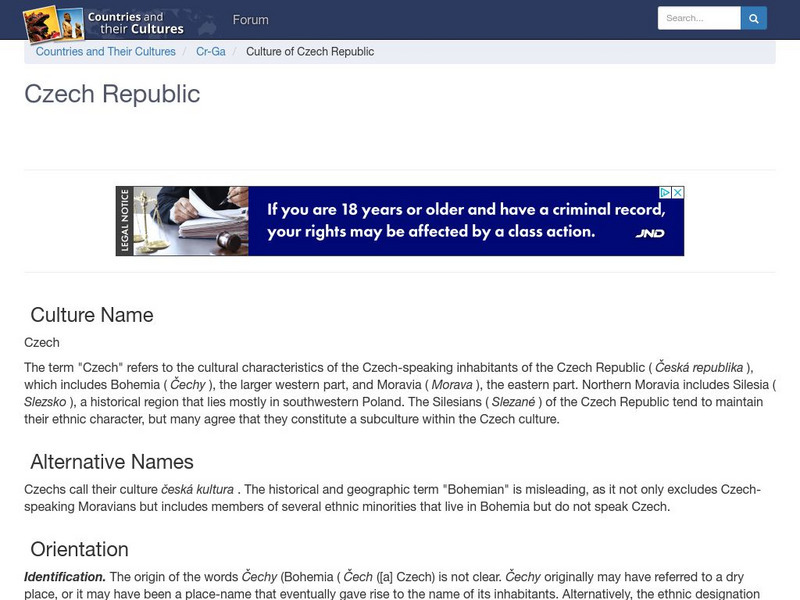Click the AdChoices icon on the ad
800x600 pixels.
[x=665, y=192]
